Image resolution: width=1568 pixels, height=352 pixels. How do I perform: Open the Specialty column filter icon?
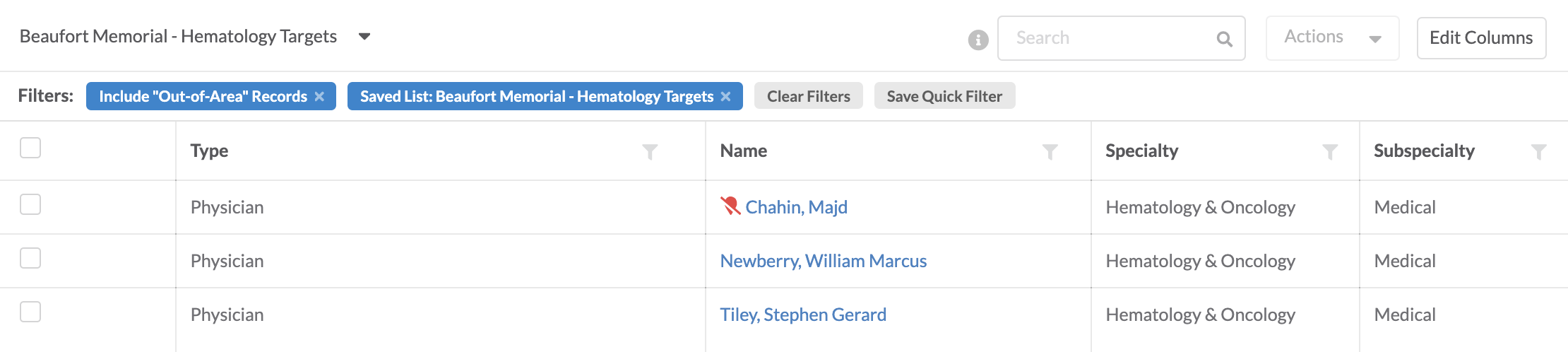tap(1329, 151)
